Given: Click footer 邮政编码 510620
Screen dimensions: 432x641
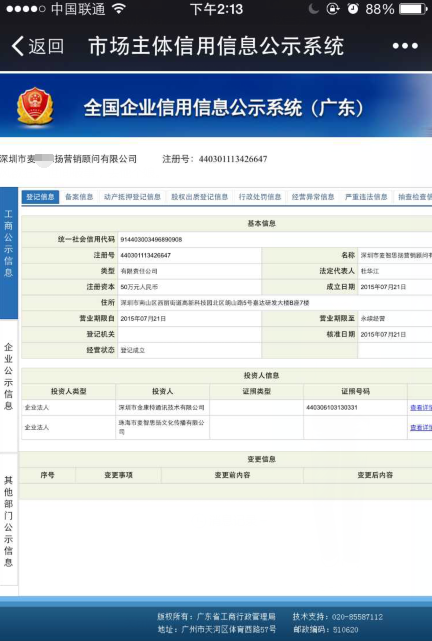Looking at the screenshot, I should 325,630.
